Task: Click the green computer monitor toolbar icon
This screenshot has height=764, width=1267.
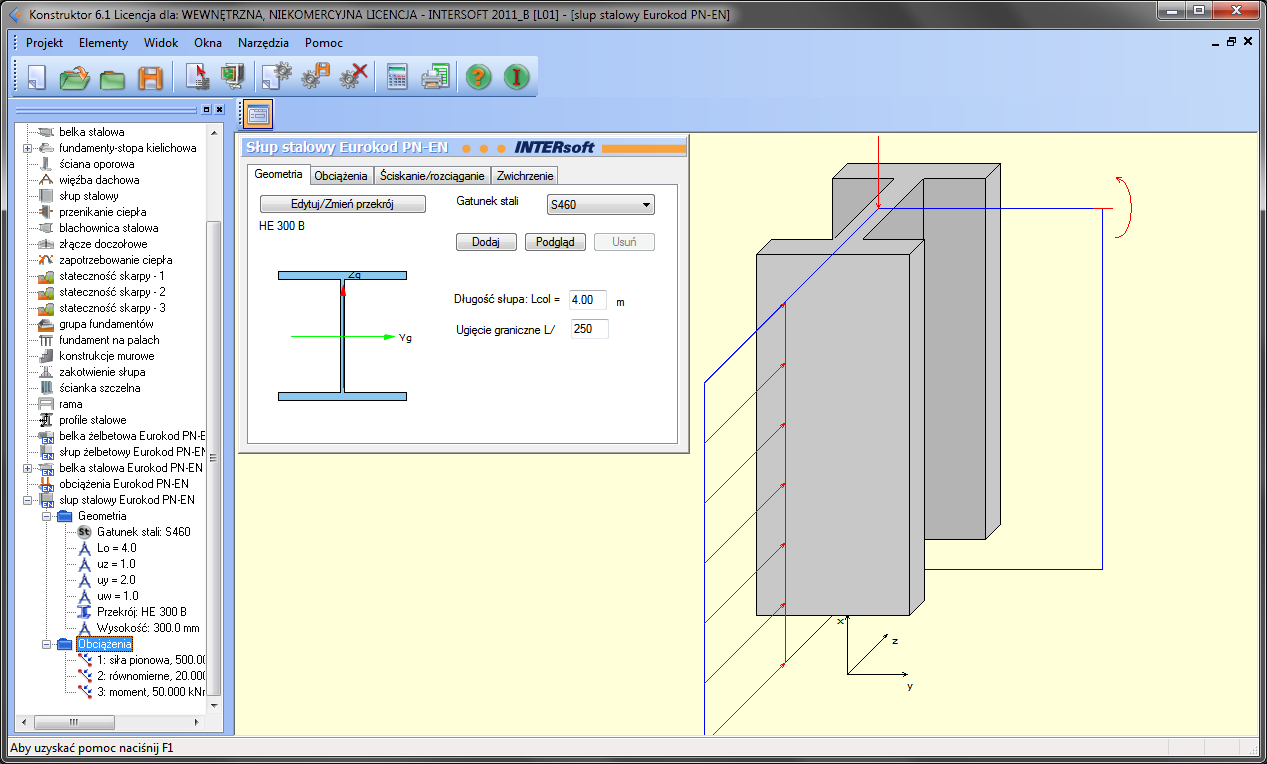Action: tap(233, 77)
